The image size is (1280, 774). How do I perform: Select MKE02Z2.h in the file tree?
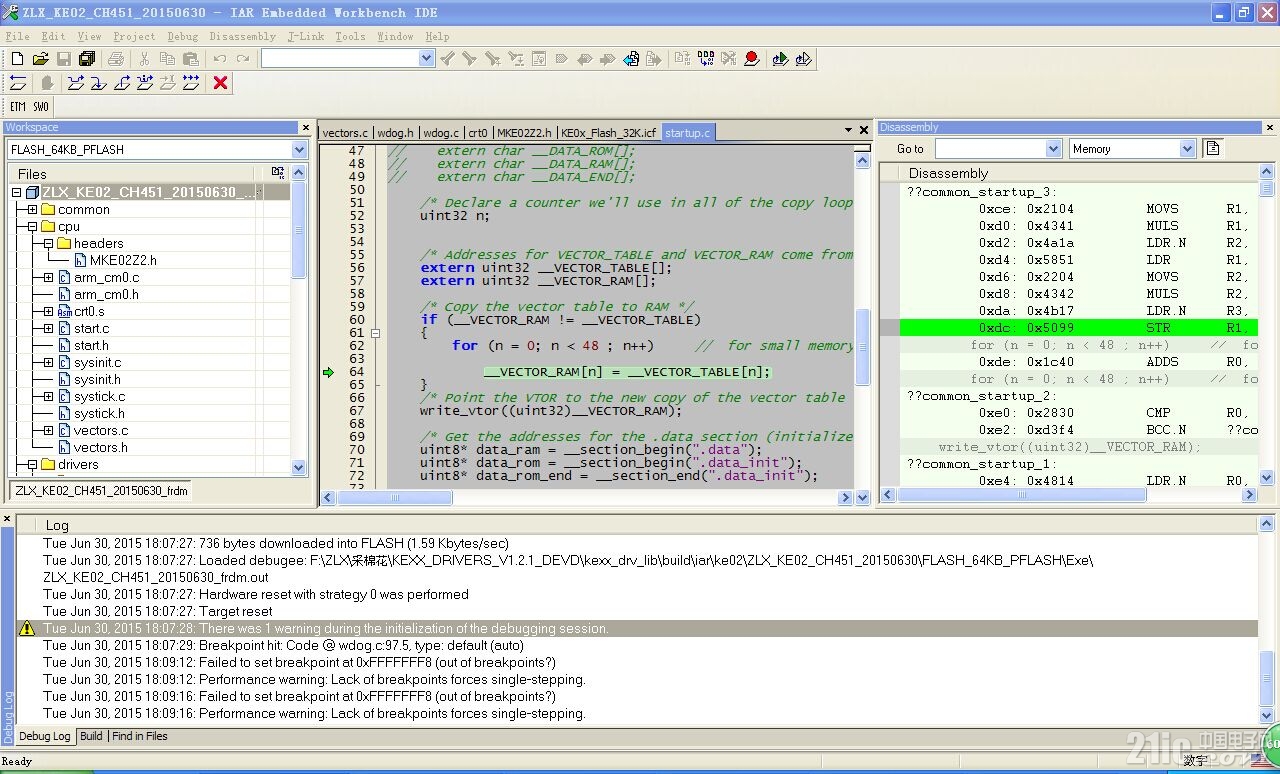point(123,260)
